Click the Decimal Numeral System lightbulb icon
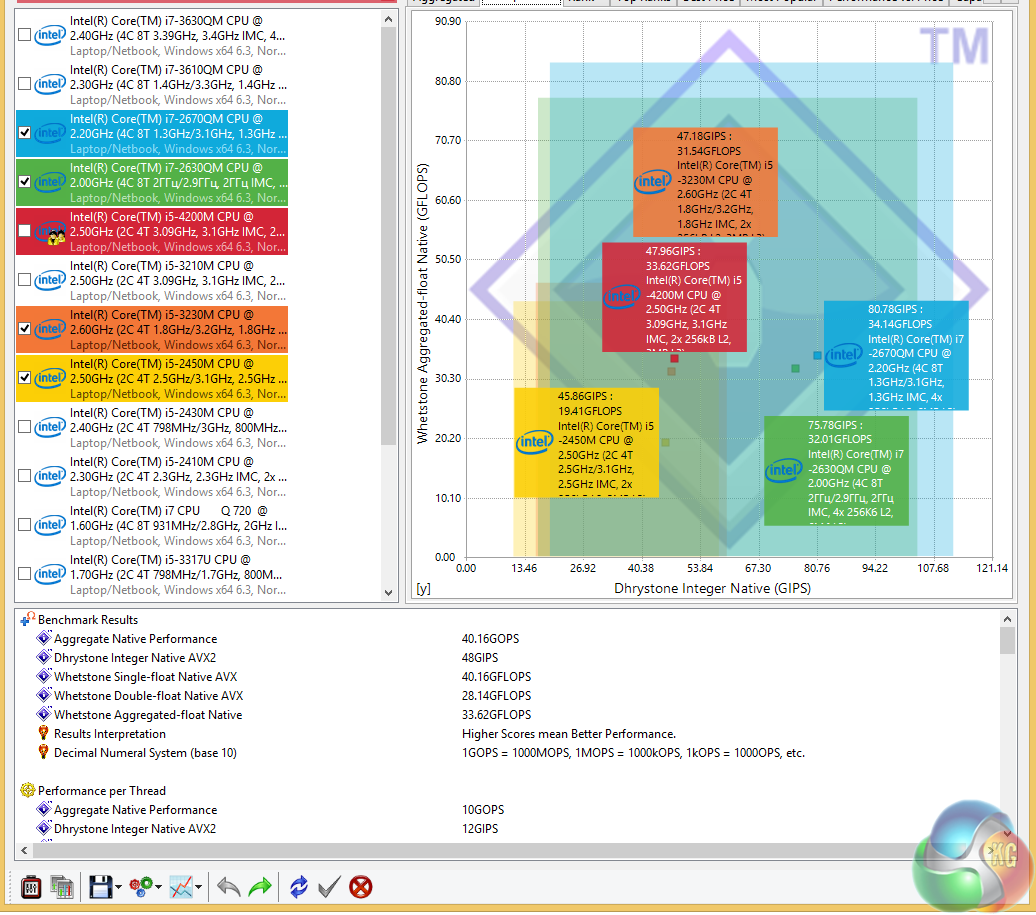Viewport: 1036px width, 915px height. click(x=44, y=752)
